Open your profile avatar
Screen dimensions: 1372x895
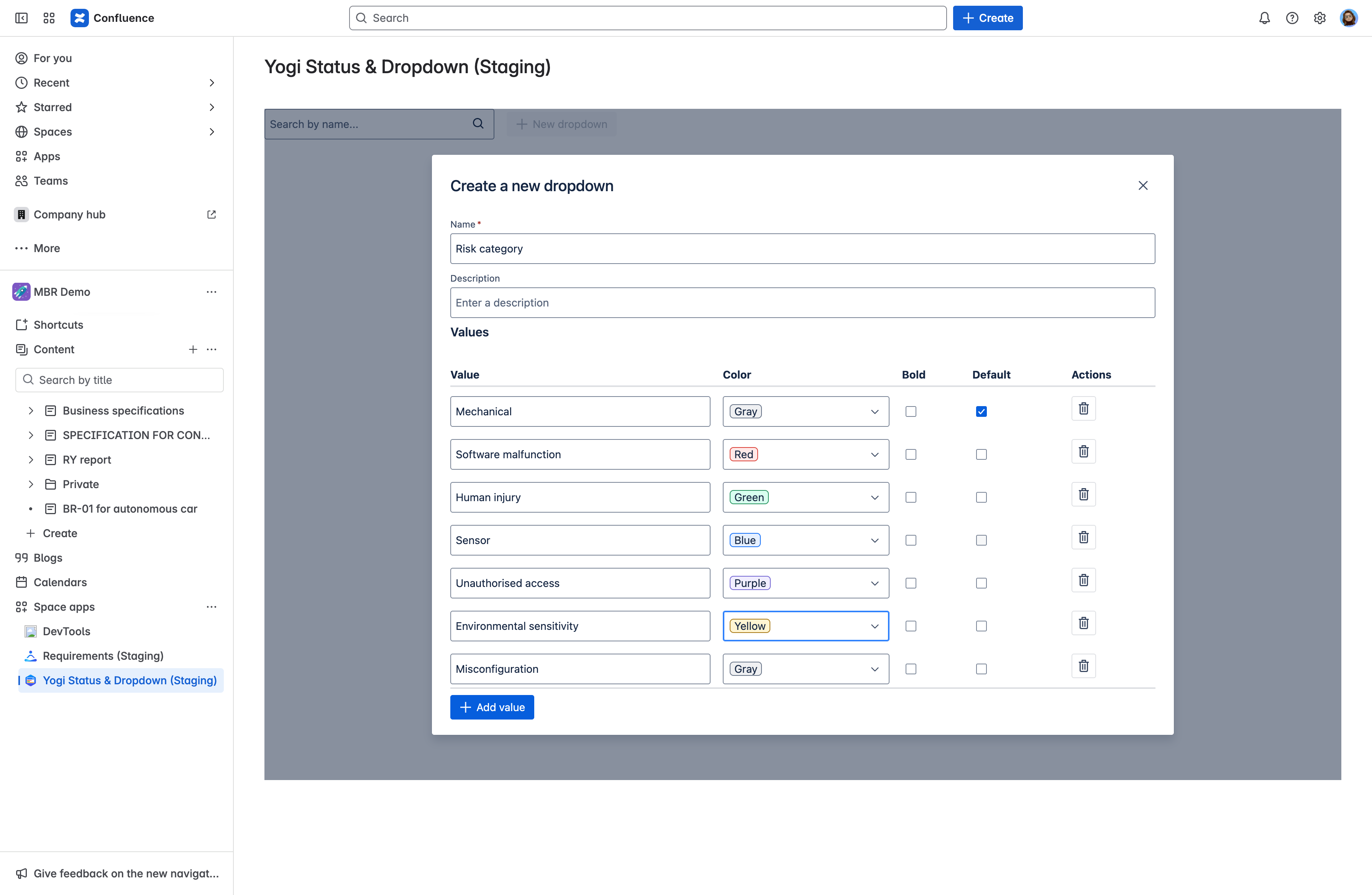1348,18
